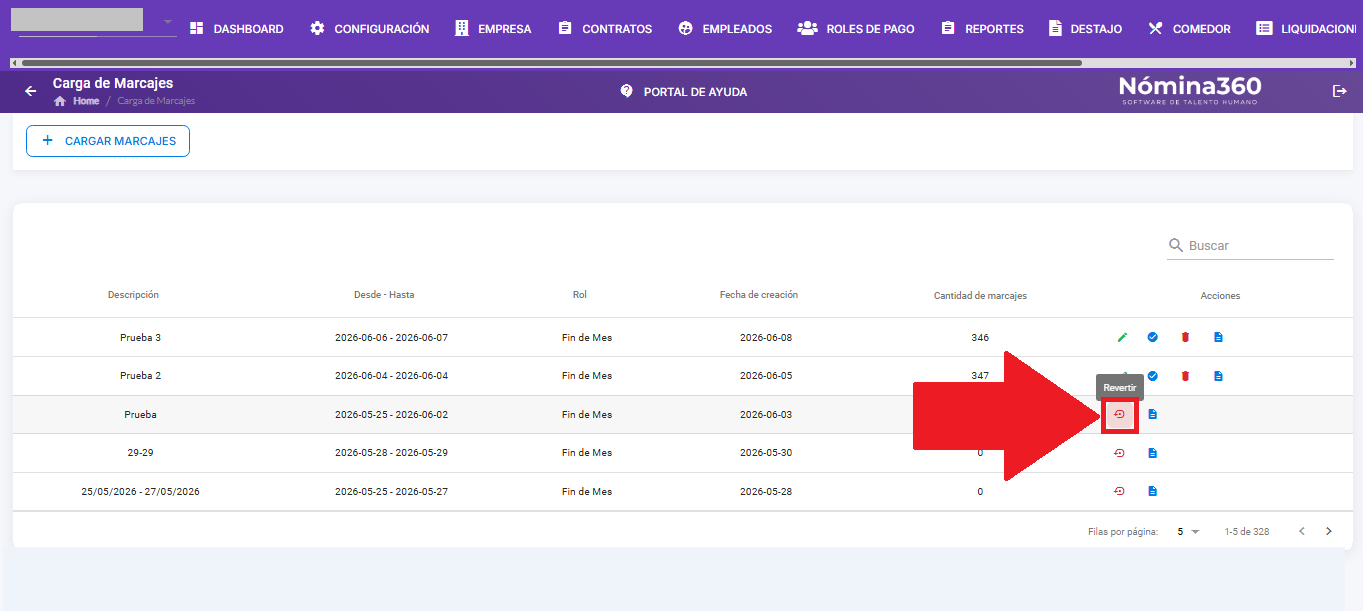Click the creation date 2026-05-28
Viewport: 1363px width, 611px height.
coord(765,491)
